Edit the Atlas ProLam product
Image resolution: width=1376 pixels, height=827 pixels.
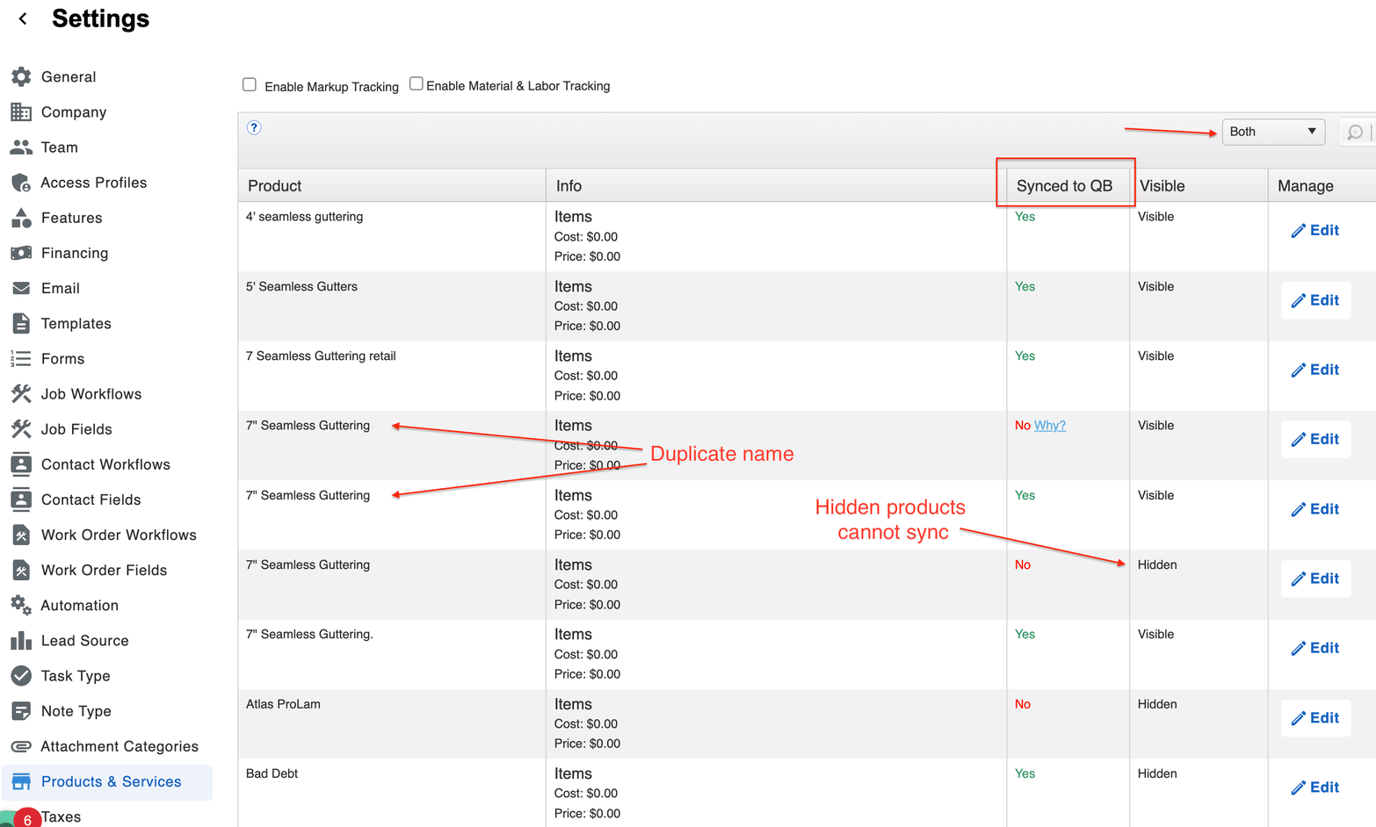[x=1315, y=718]
